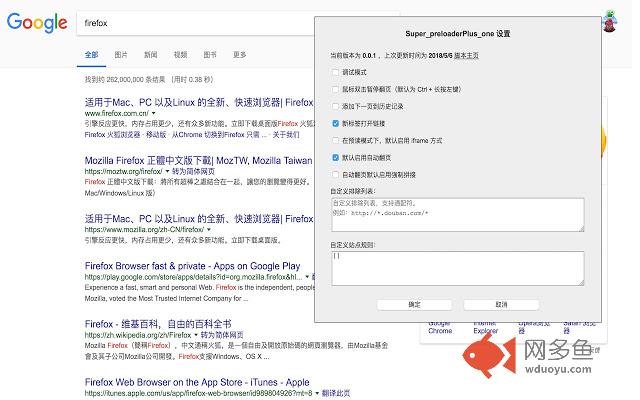Click 转为简体网页 beside the moztw.org result
Image resolution: width=640 pixels, height=400 pixels.
click(193, 171)
